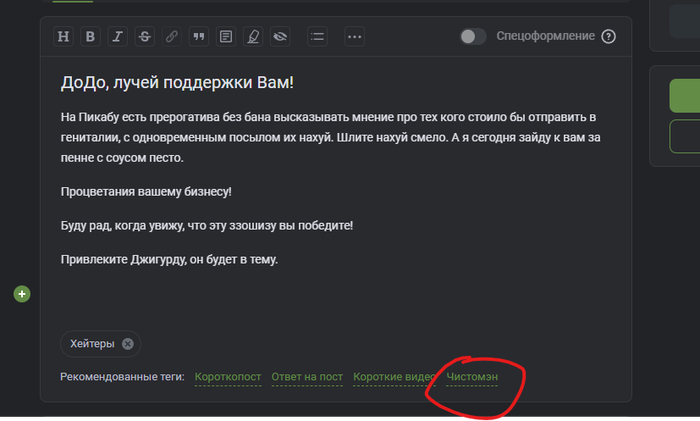Toggle italic formatting
700x421 pixels.
pos(117,37)
